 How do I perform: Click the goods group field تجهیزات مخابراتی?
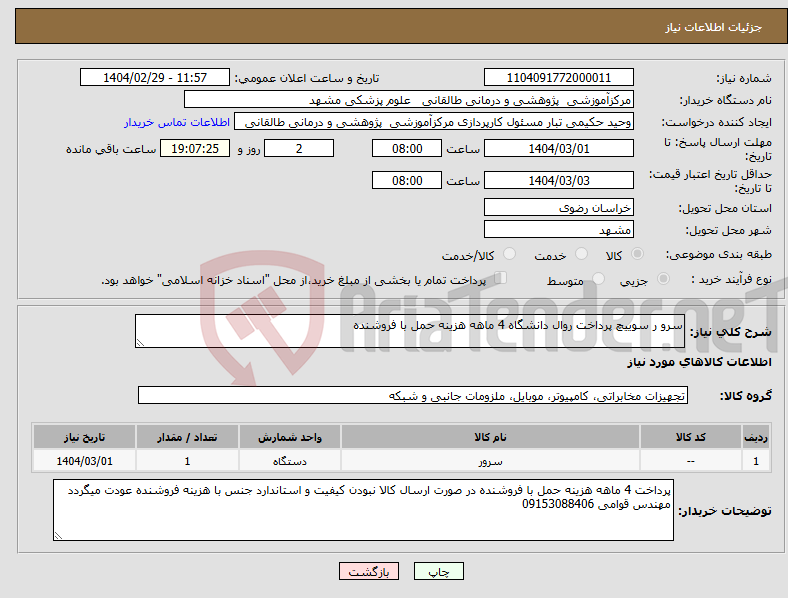point(413,395)
